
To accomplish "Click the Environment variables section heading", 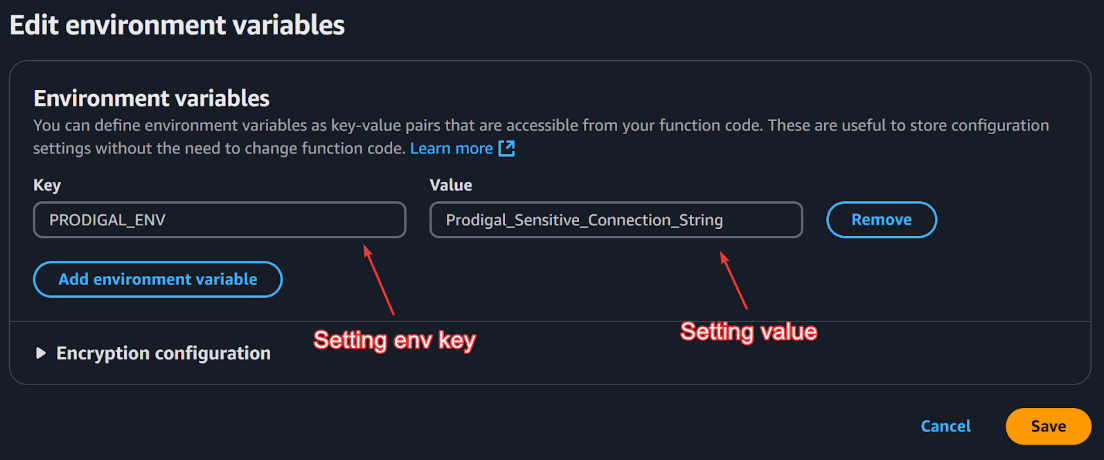I will [x=151, y=98].
